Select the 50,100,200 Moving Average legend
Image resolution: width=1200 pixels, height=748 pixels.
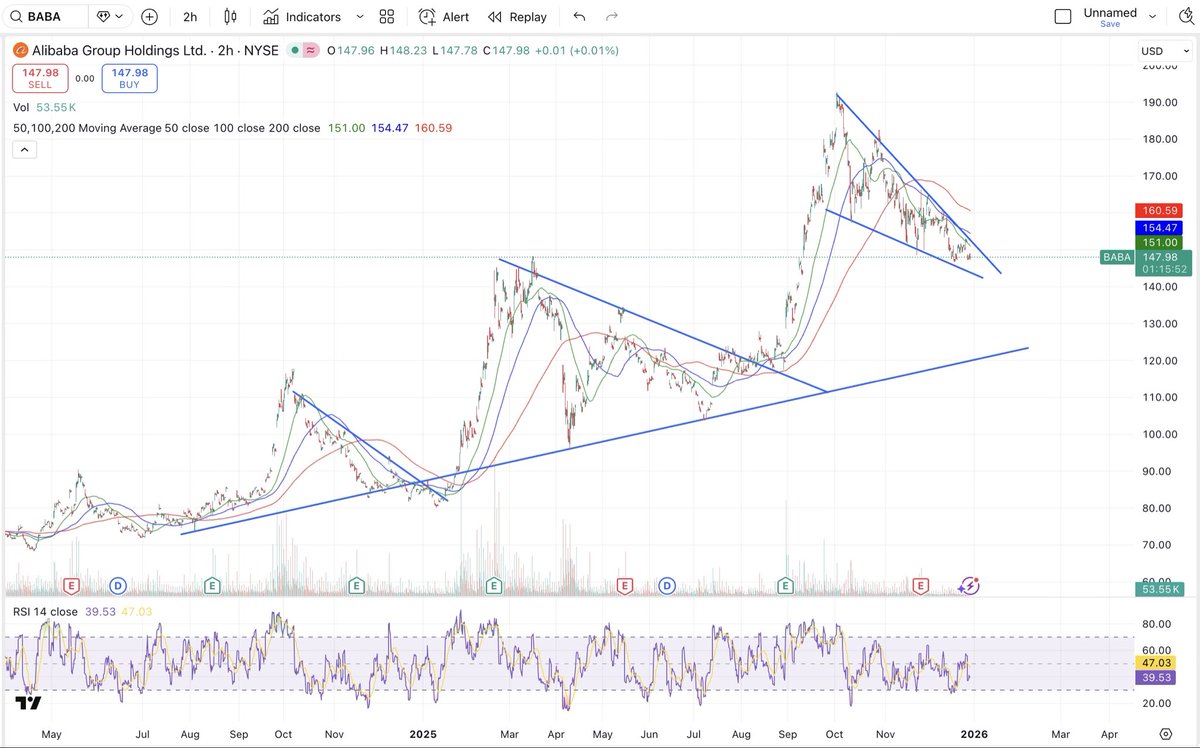pyautogui.click(x=167, y=128)
